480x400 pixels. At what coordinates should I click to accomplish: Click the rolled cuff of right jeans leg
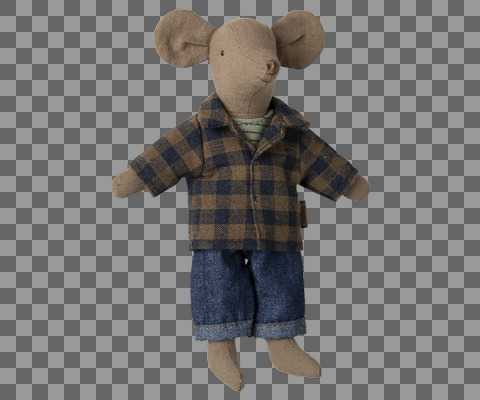coord(280,328)
